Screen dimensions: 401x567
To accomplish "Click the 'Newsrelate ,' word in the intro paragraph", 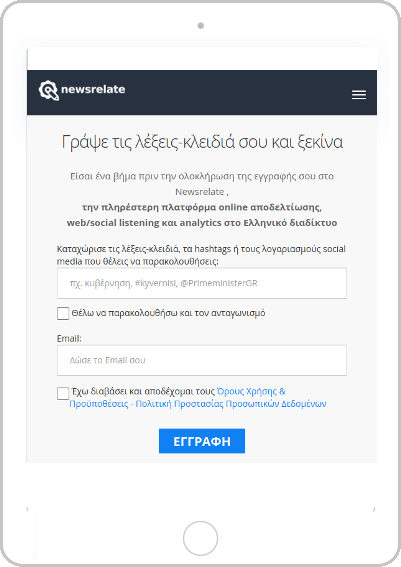I will pos(202,192).
